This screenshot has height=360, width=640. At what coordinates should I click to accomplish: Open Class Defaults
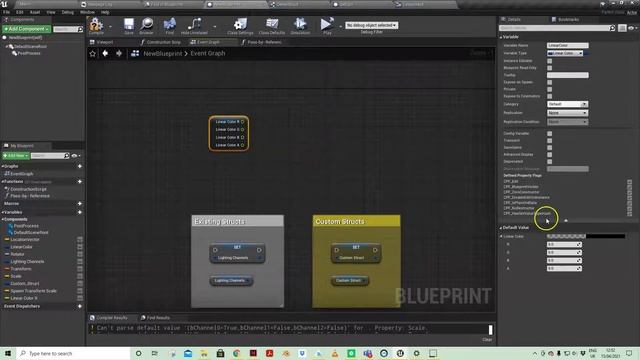[x=272, y=25]
